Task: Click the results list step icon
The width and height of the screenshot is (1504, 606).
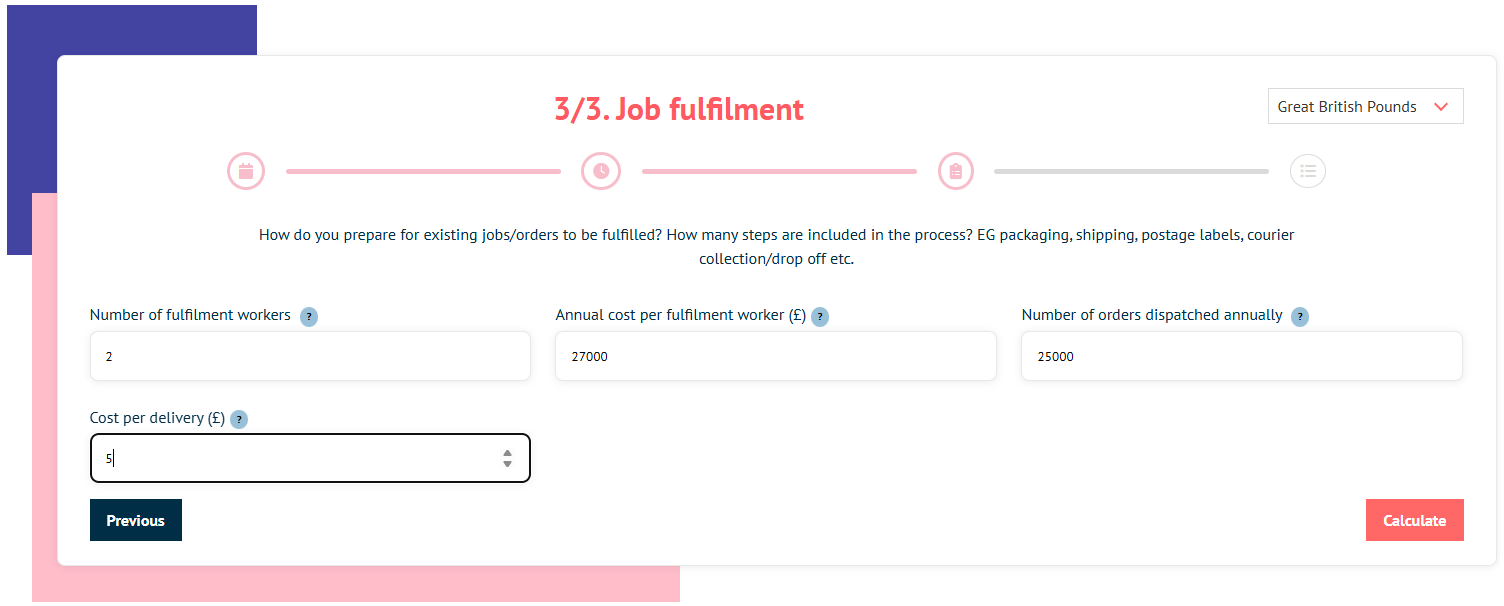Action: [1307, 171]
